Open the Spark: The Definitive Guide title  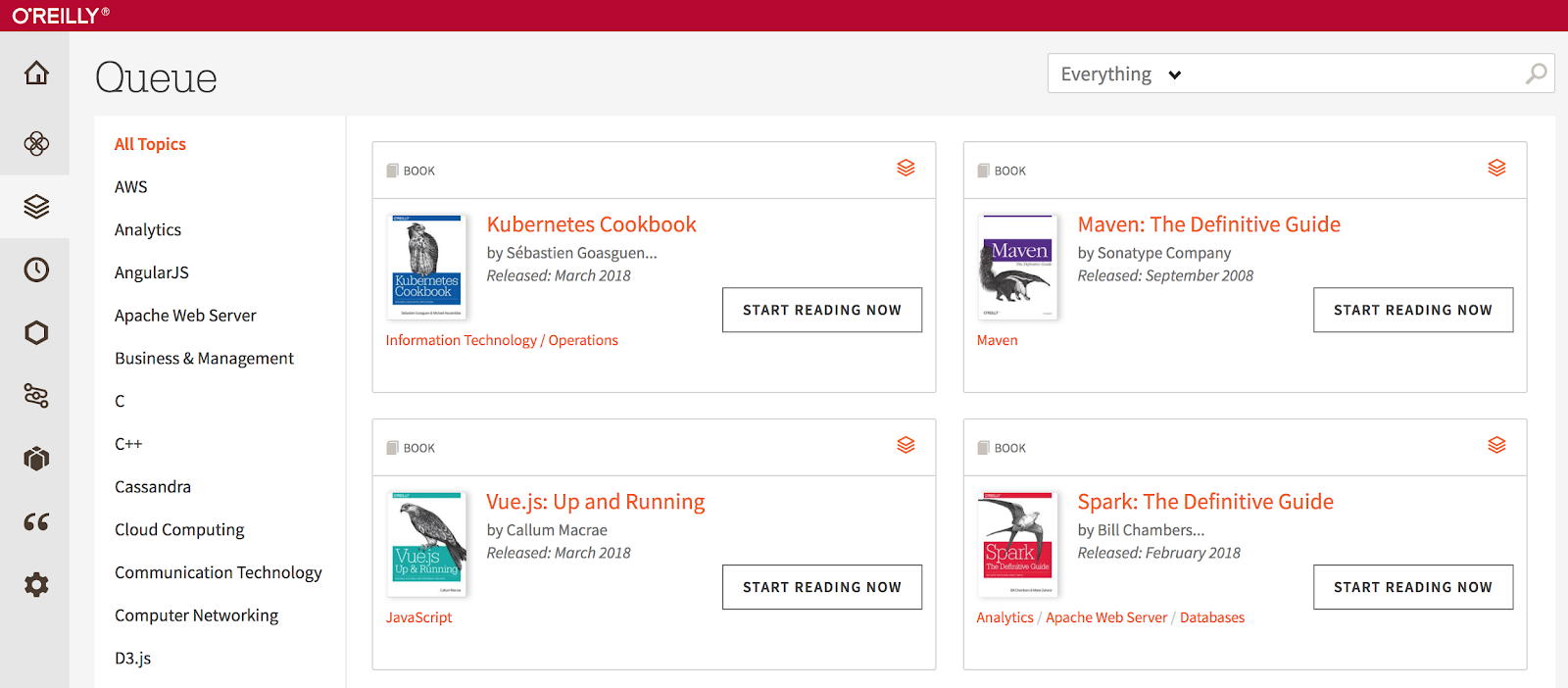click(x=1205, y=502)
